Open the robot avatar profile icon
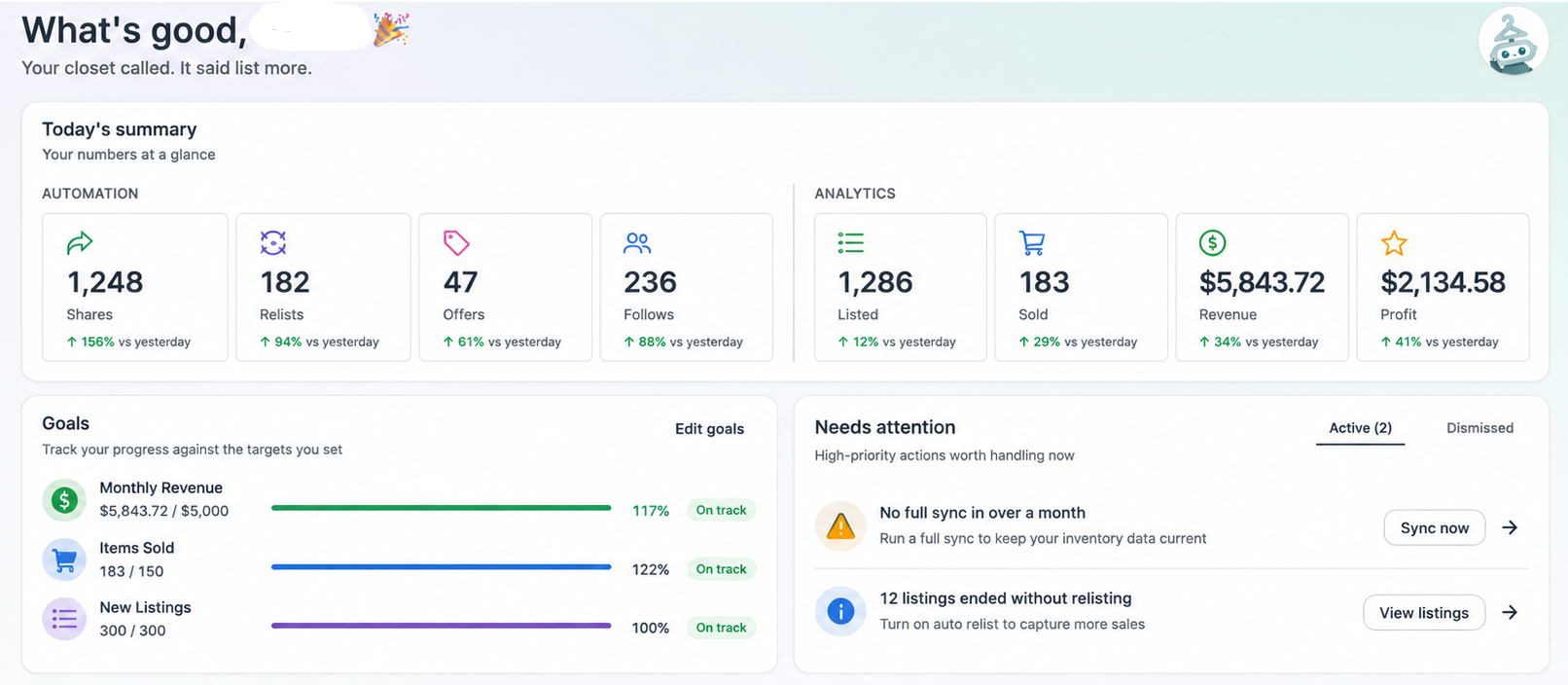 pyautogui.click(x=1514, y=42)
